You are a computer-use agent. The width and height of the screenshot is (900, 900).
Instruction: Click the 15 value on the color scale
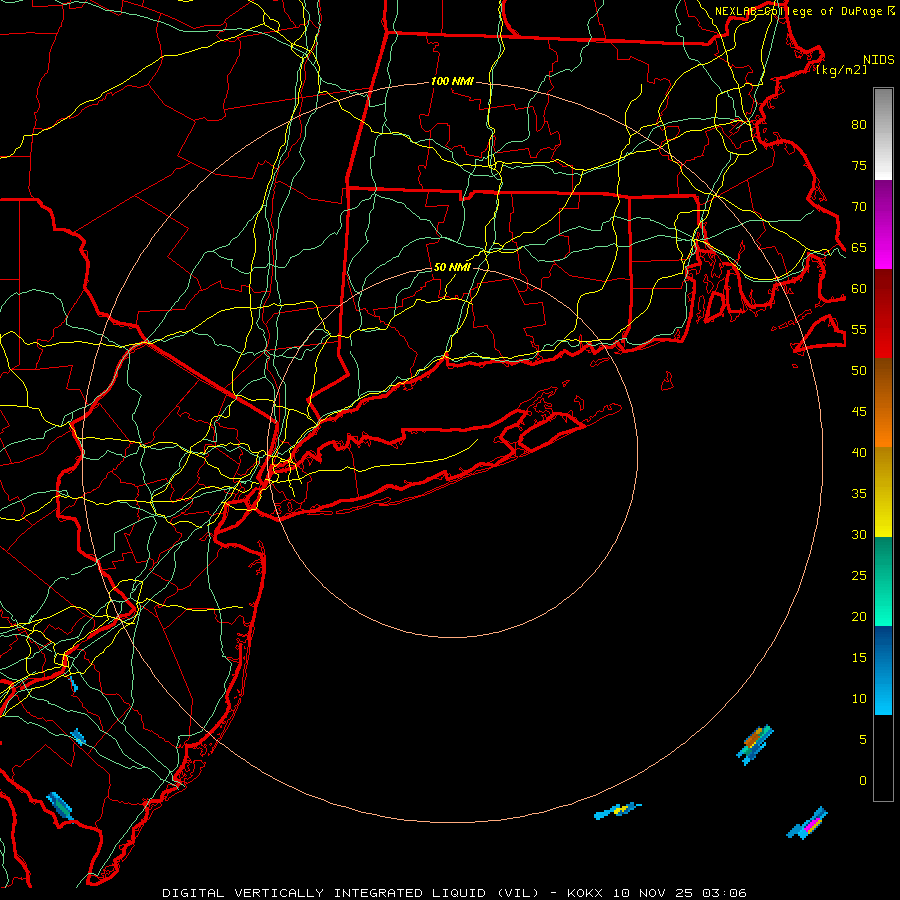(859, 658)
